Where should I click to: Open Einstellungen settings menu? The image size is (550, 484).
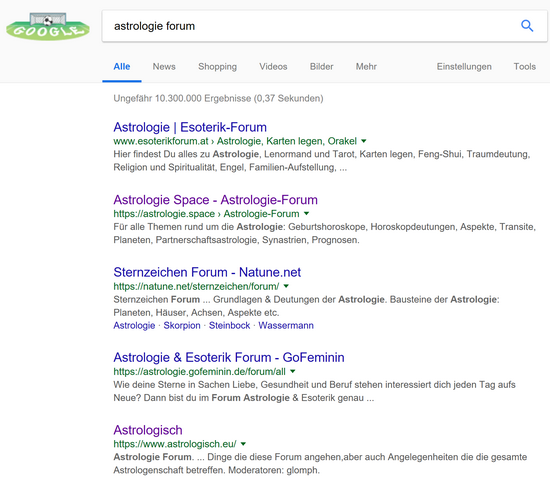tap(464, 66)
